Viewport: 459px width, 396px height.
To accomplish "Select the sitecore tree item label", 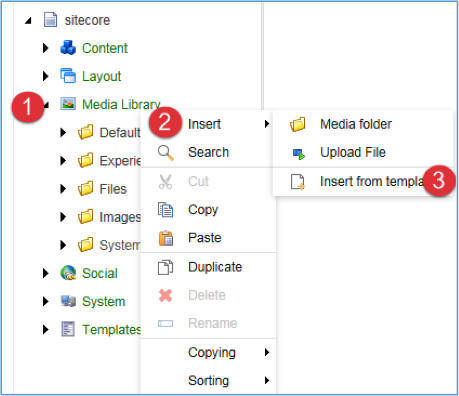I will [x=87, y=20].
